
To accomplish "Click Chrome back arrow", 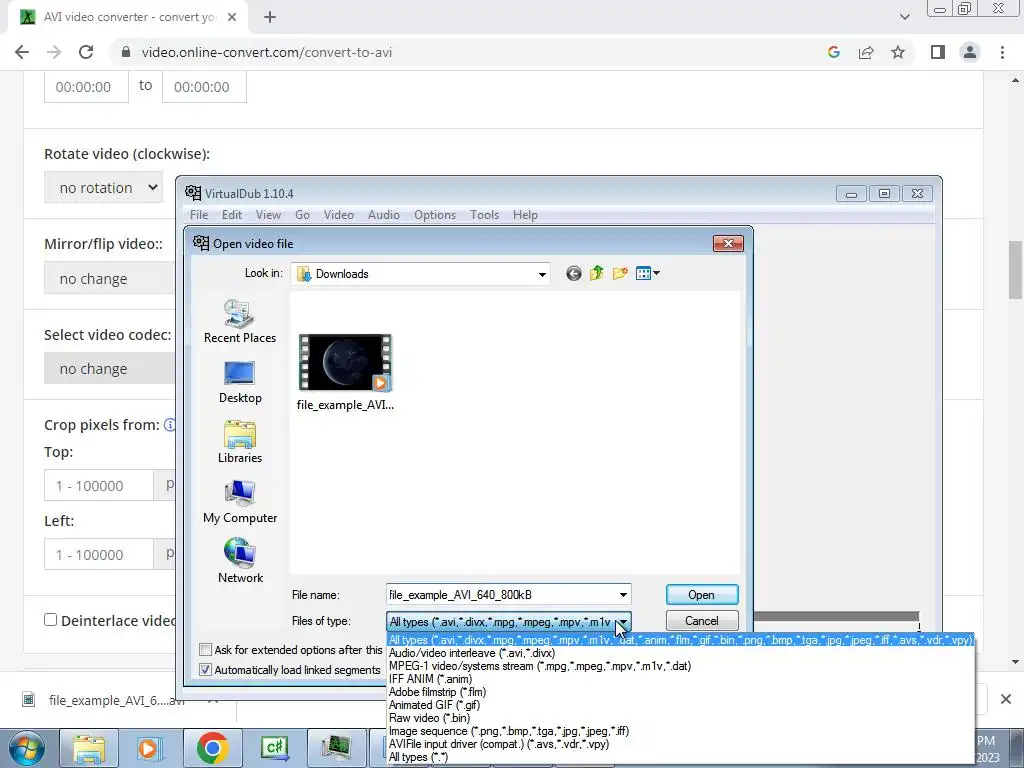I will point(22,52).
